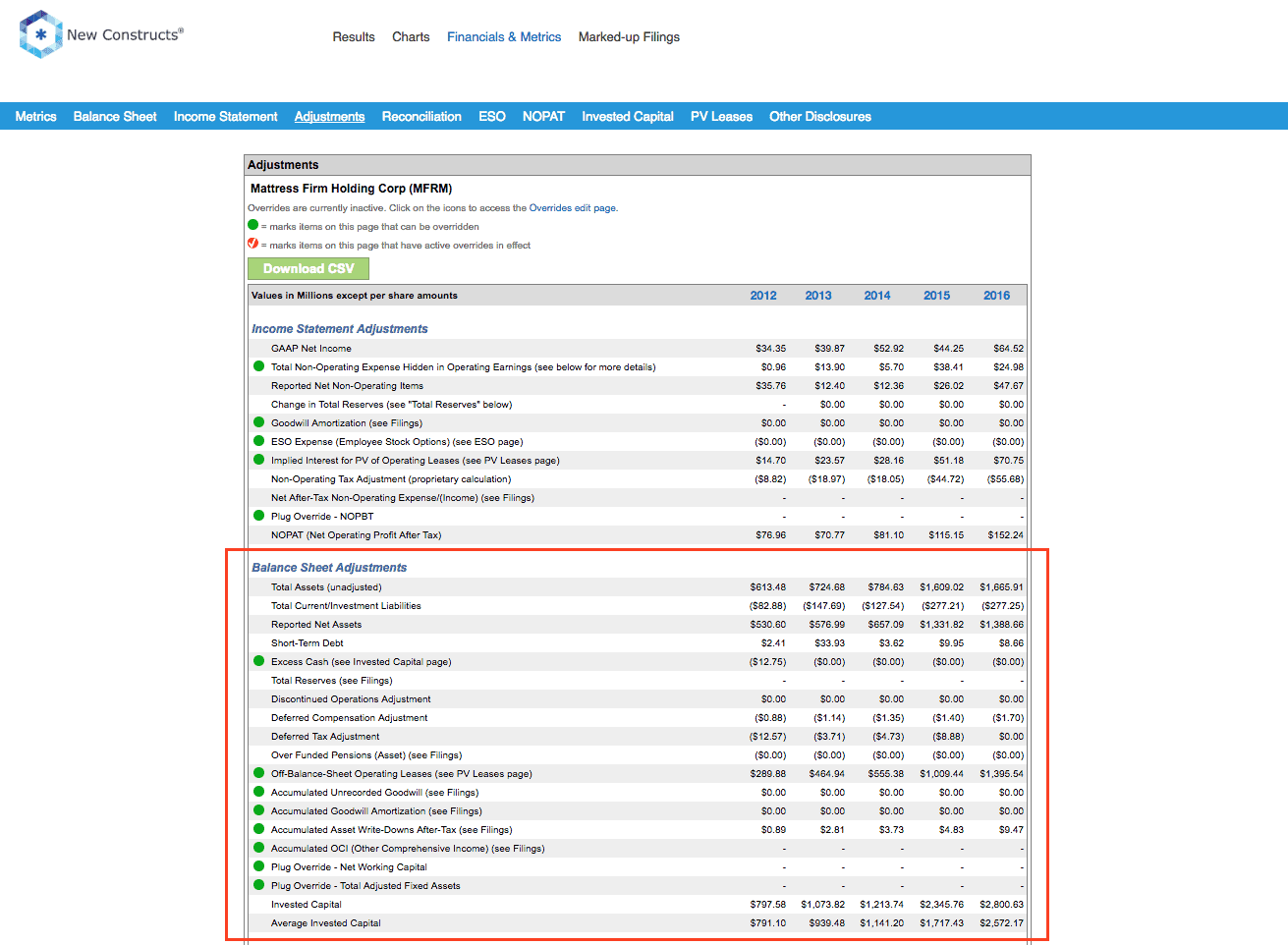Click the Average Invested Capital row label
The image size is (1288, 945).
click(326, 923)
